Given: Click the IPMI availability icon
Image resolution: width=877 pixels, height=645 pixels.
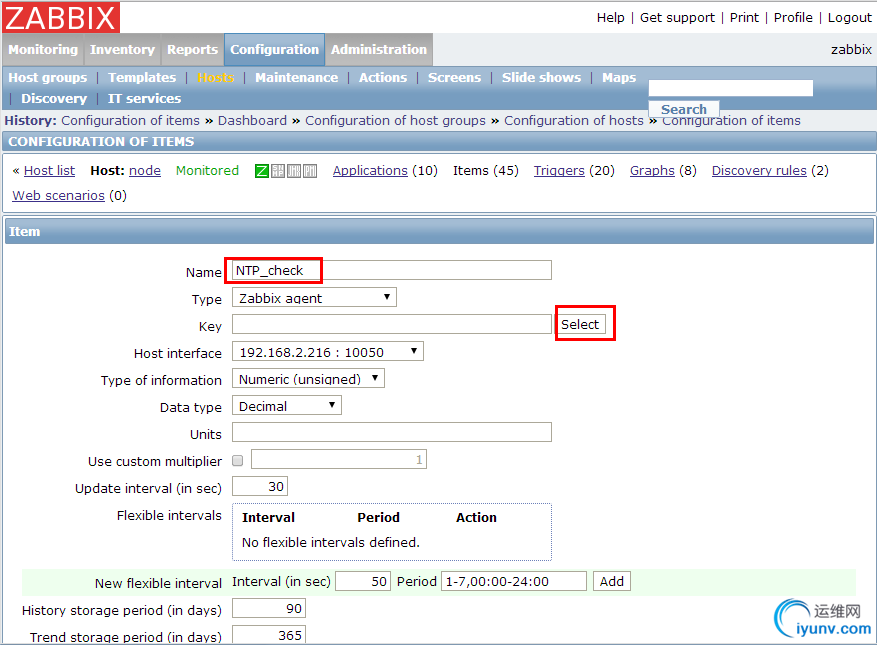Looking at the screenshot, I should pos(310,171).
